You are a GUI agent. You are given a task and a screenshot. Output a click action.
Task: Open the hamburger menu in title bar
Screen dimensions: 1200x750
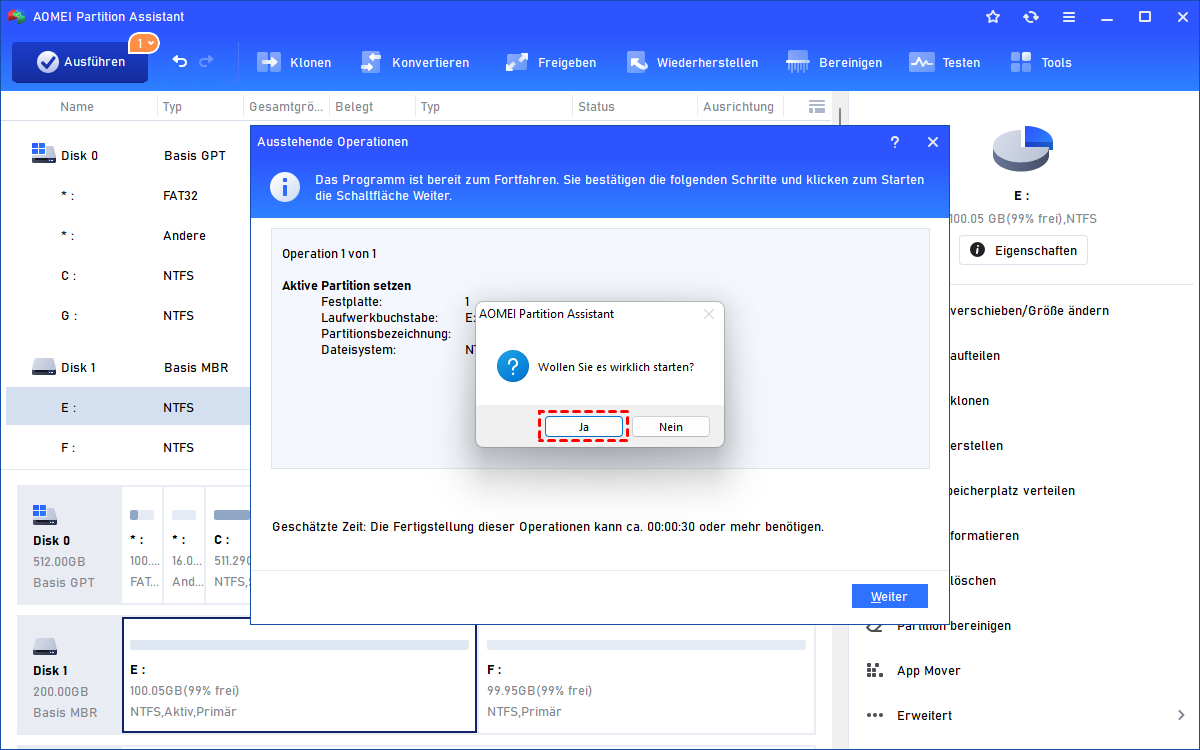(1069, 17)
